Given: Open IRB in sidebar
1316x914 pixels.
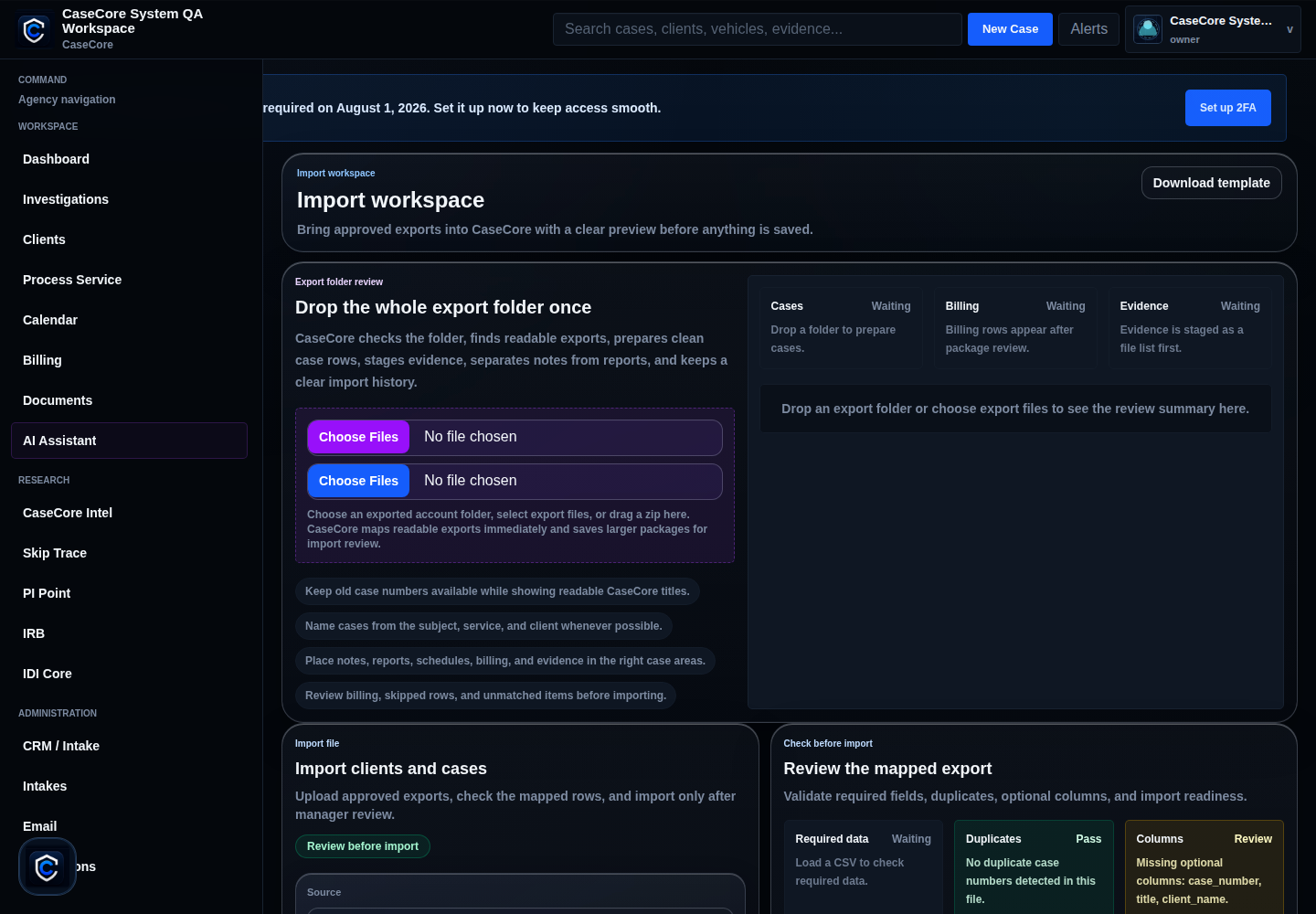Looking at the screenshot, I should pyautogui.click(x=129, y=633).
